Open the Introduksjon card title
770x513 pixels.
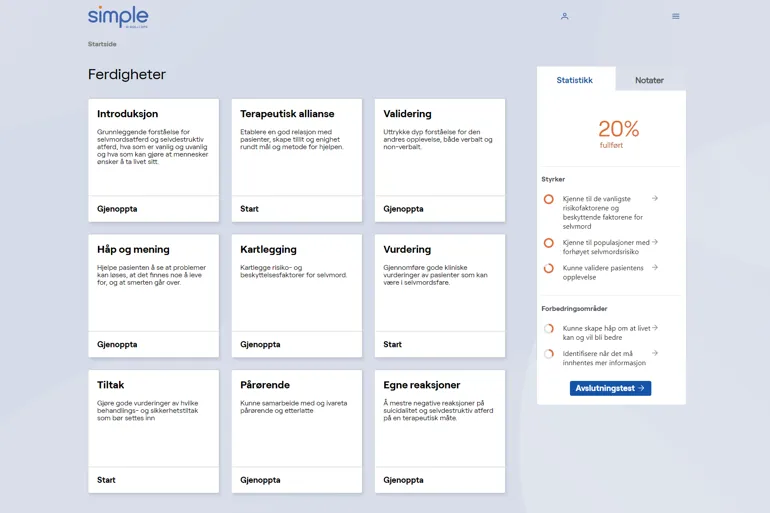(x=128, y=114)
